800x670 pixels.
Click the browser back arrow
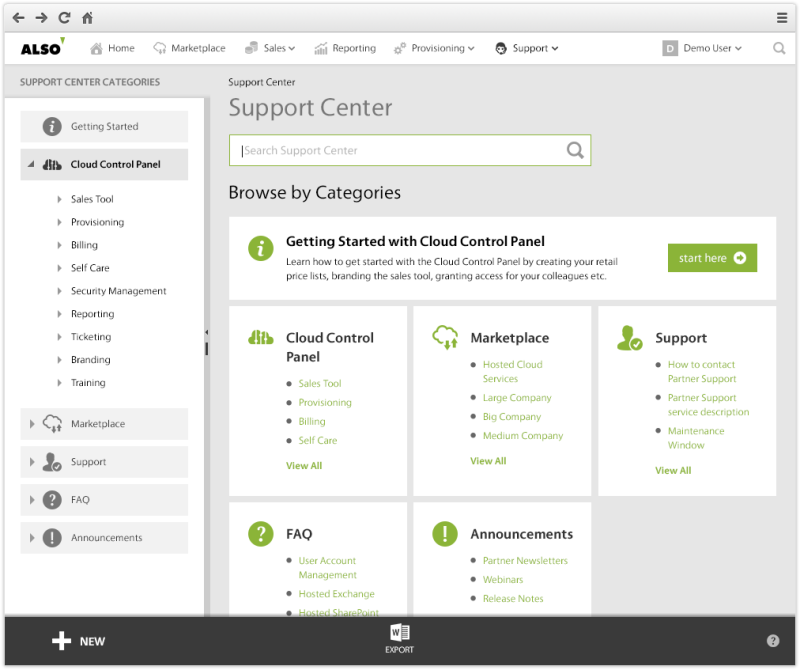tap(18, 17)
